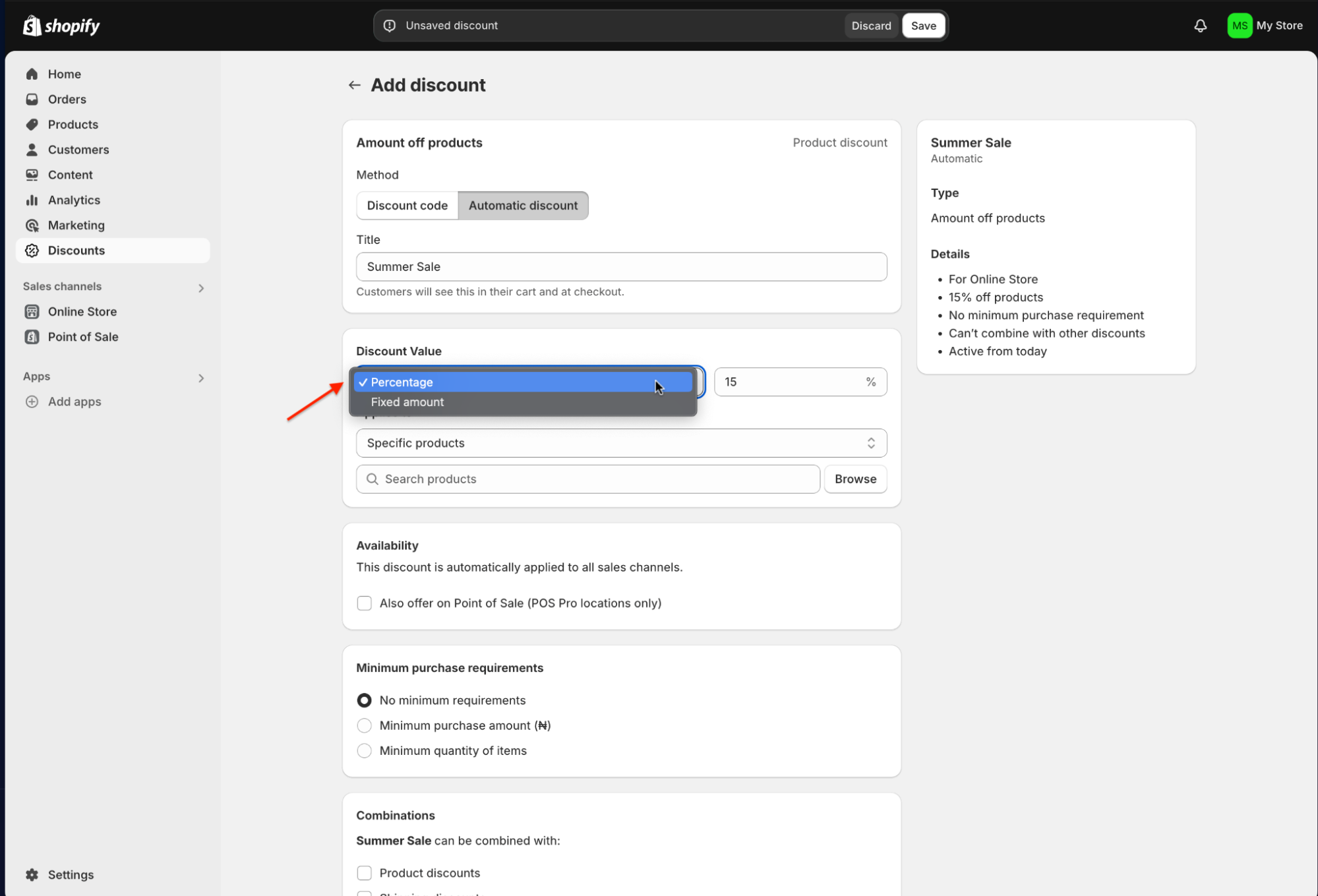
Task: Switch to the 'Discount code' method tab
Action: 407,205
